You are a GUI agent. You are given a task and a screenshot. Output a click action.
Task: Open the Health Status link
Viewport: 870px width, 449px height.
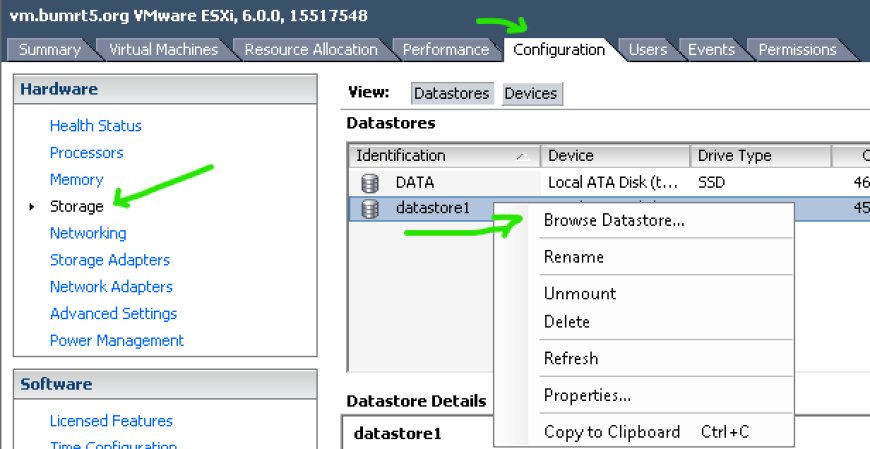coord(95,126)
